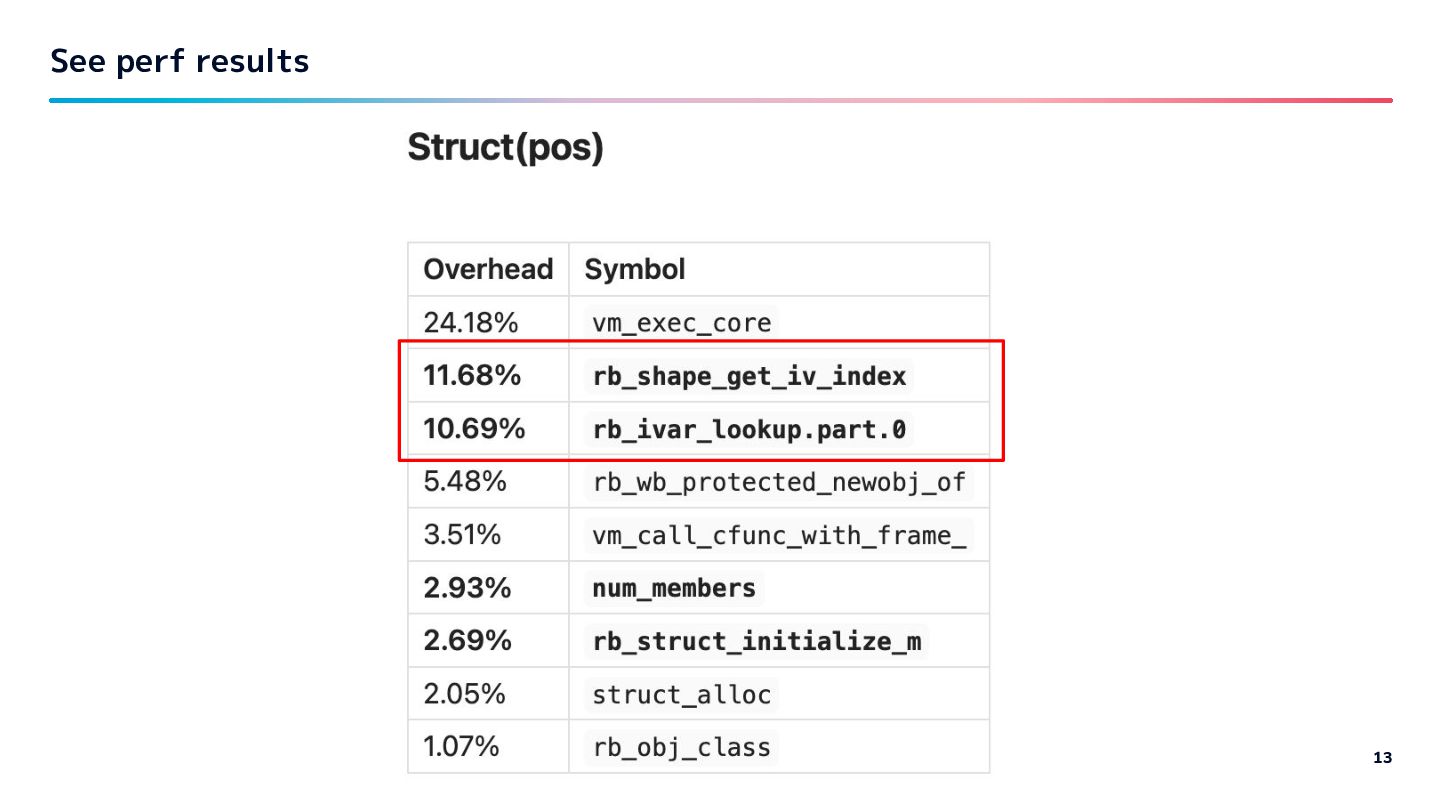Select the vm_call_cfunc_with_frame_ symbol
Screen dimensions: 1440x810
[x=779, y=535]
